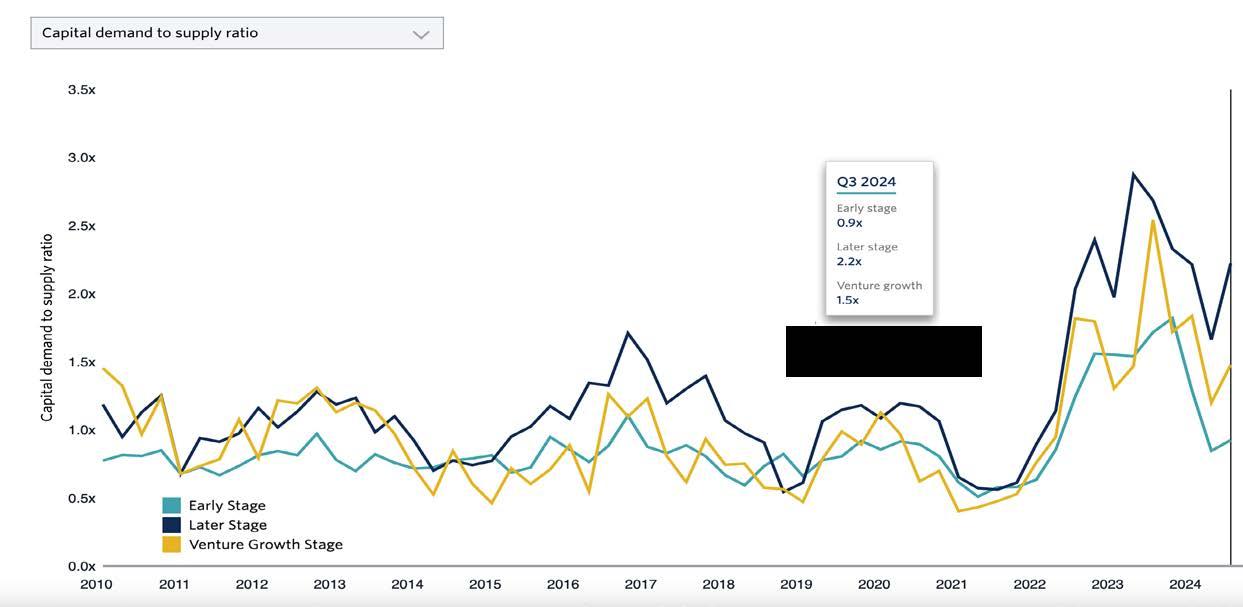Click the 2010 x-axis year label
This screenshot has width=1243, height=607.
(96, 584)
